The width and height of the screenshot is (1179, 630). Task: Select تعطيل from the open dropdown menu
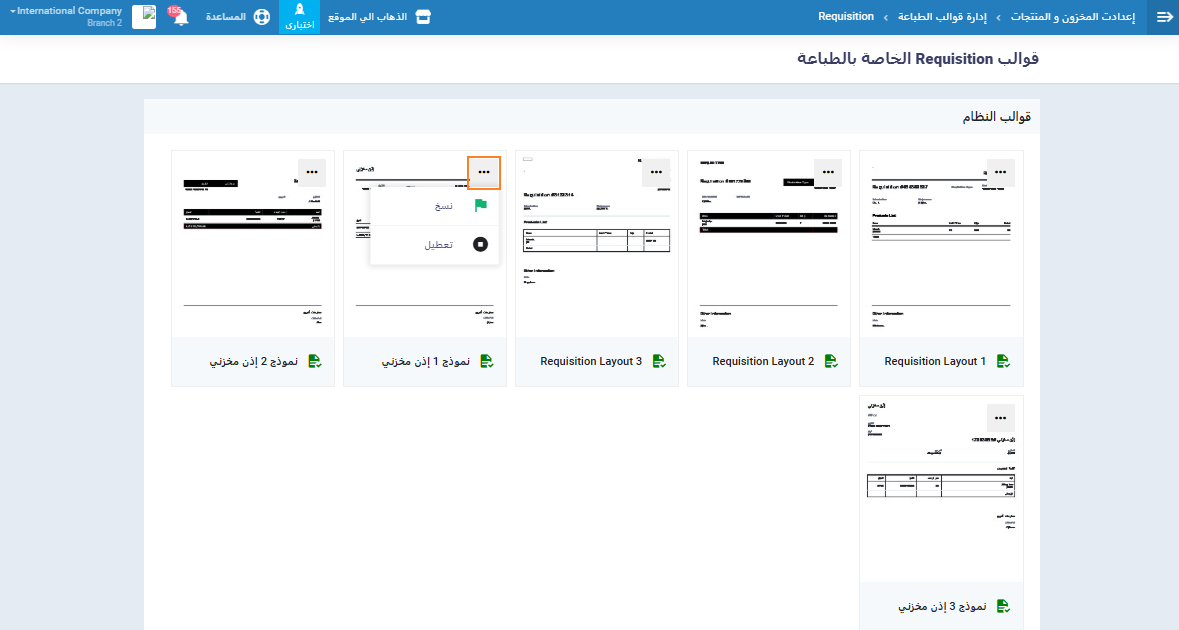[x=437, y=244]
